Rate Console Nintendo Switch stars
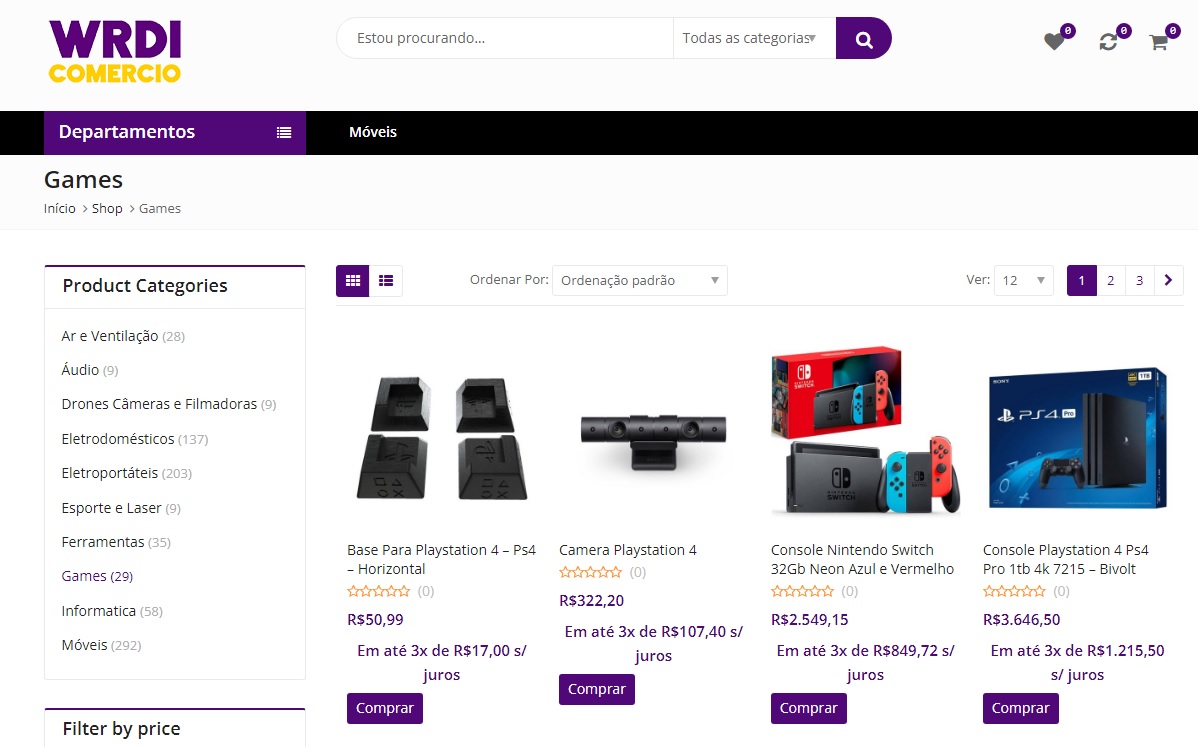This screenshot has width=1198, height=747. 802,591
